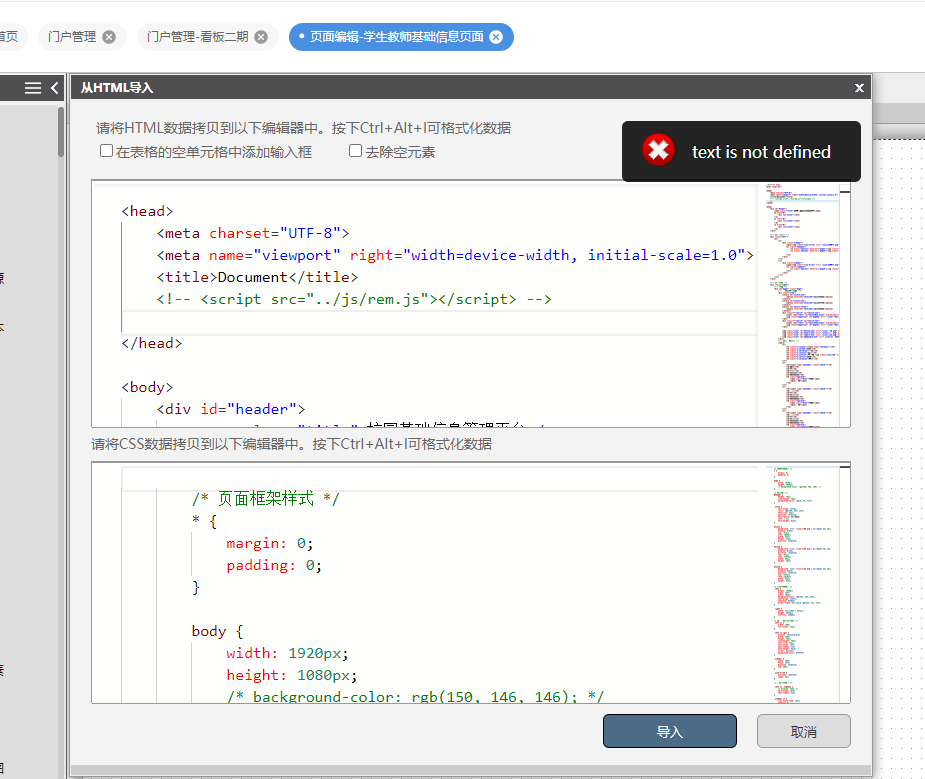
Task: Click the 取消 button
Action: point(803,731)
